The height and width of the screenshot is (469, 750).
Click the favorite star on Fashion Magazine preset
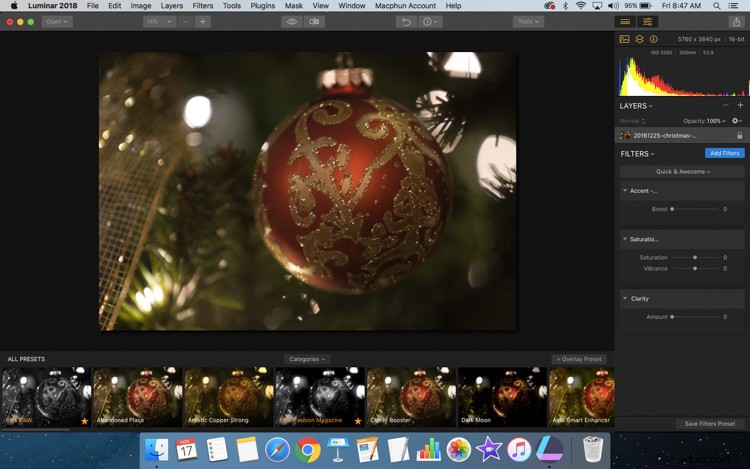(358, 421)
